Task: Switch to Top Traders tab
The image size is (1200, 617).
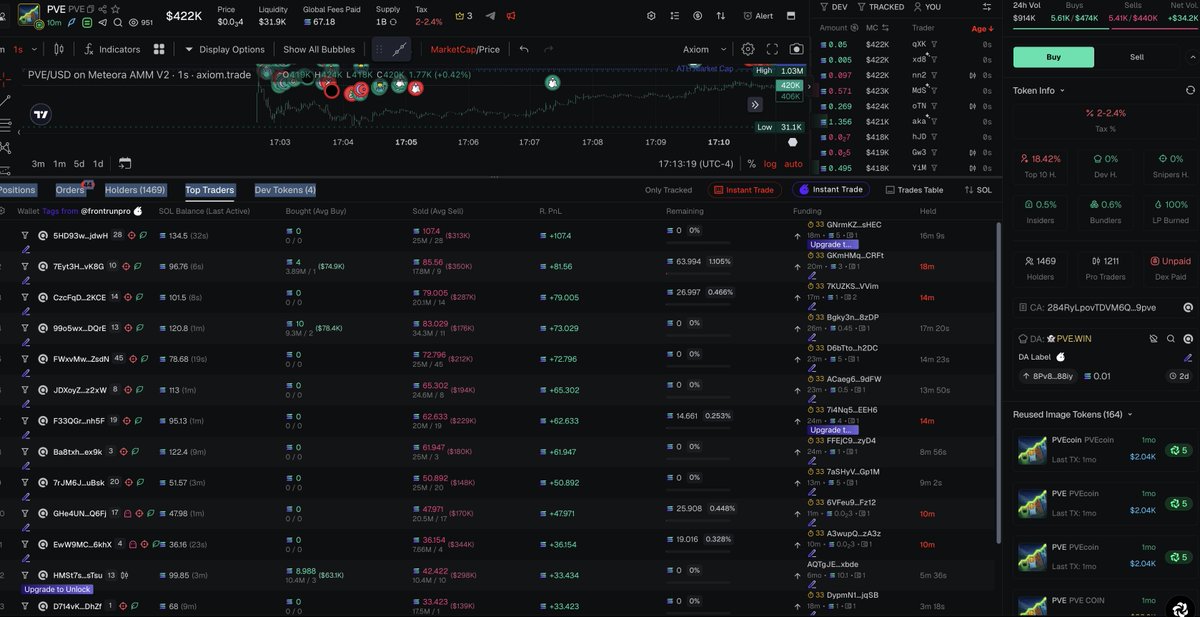Action: pos(210,190)
